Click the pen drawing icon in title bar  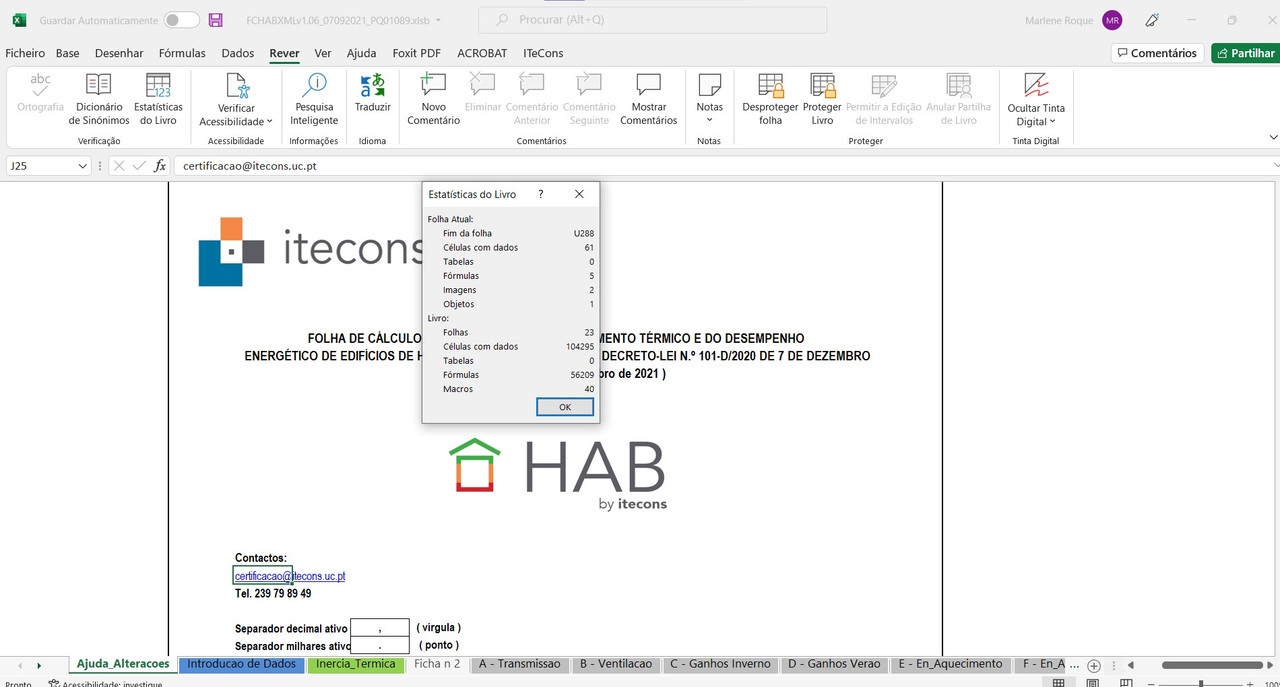(x=1152, y=20)
